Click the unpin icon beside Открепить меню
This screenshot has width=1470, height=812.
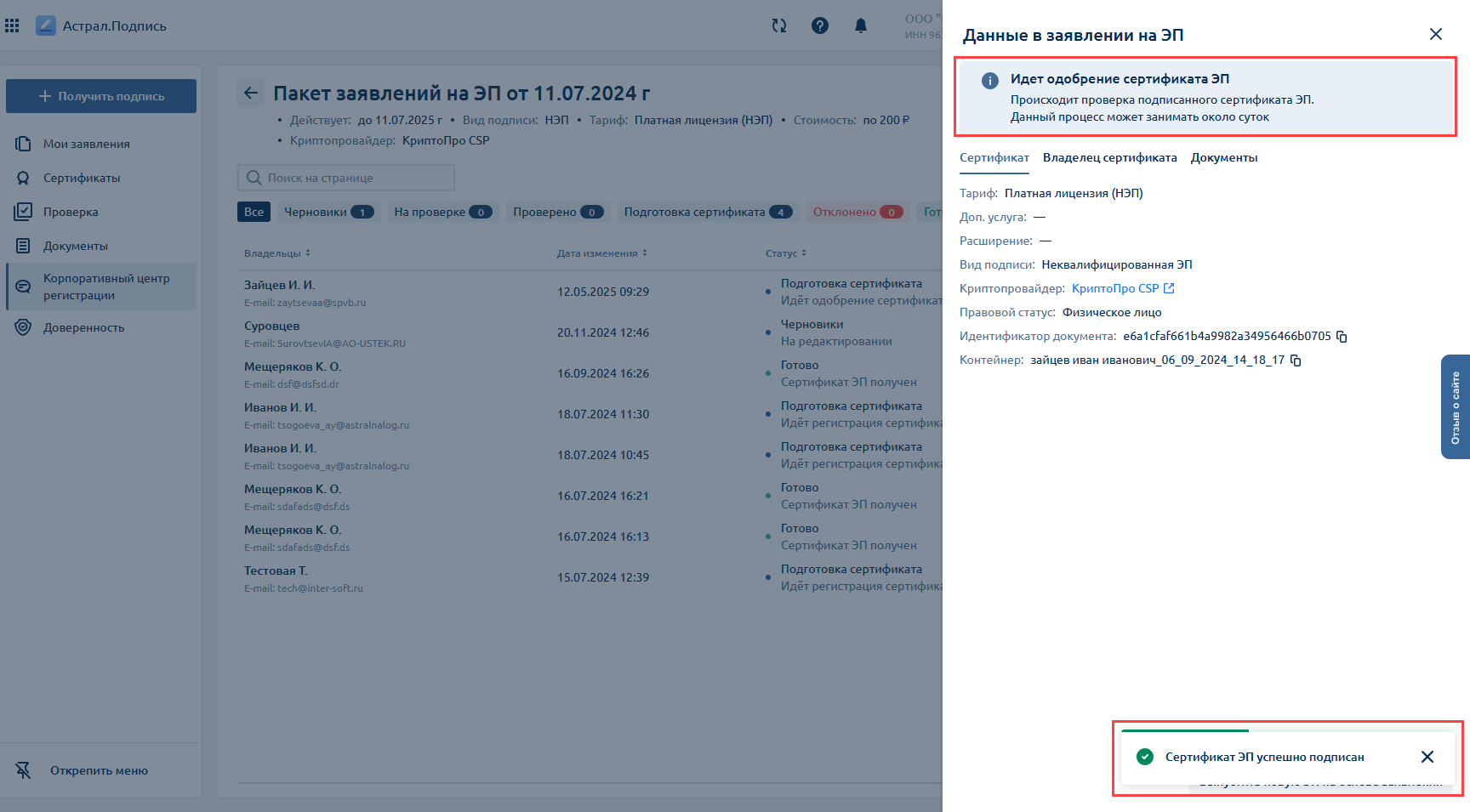23,770
